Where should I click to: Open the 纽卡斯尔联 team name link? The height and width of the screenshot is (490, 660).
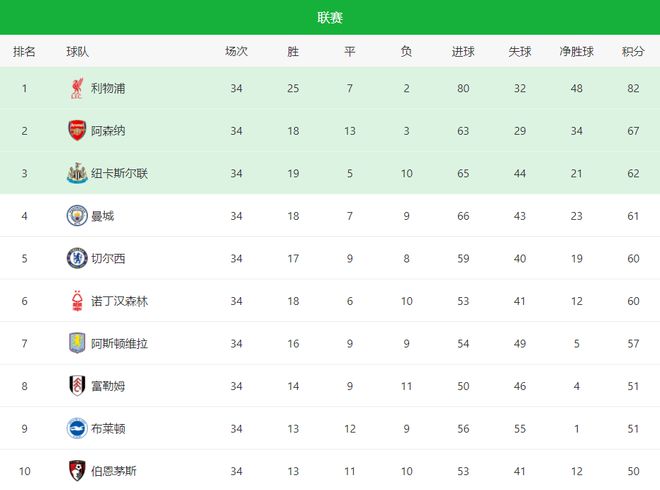coord(119,174)
